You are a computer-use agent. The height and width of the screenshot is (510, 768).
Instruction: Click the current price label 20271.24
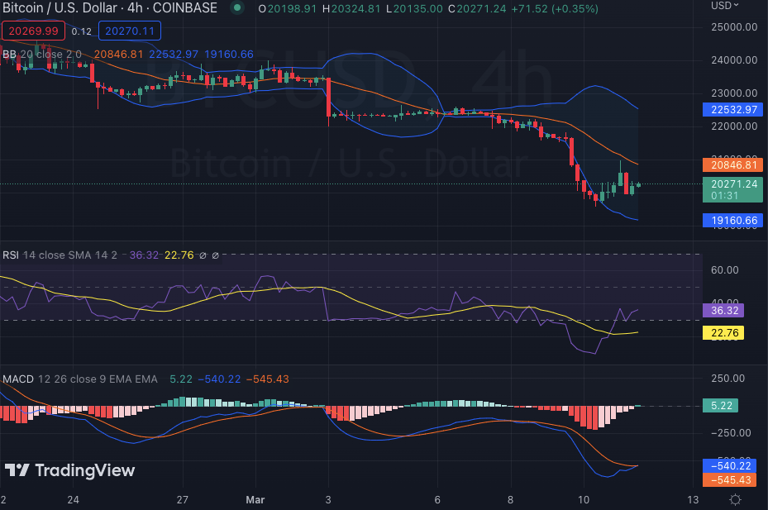pyautogui.click(x=735, y=184)
